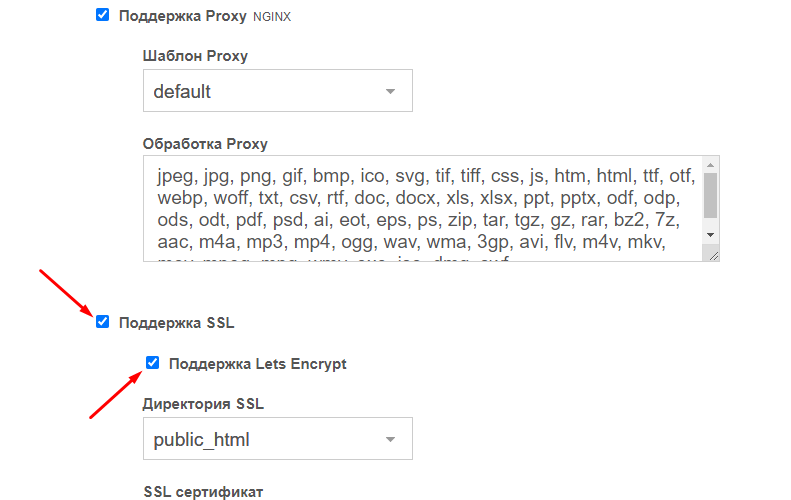Viewport: 791px width, 500px height.
Task: Disable the Поддержка Lets Encrypt checkbox
Action: click(153, 363)
